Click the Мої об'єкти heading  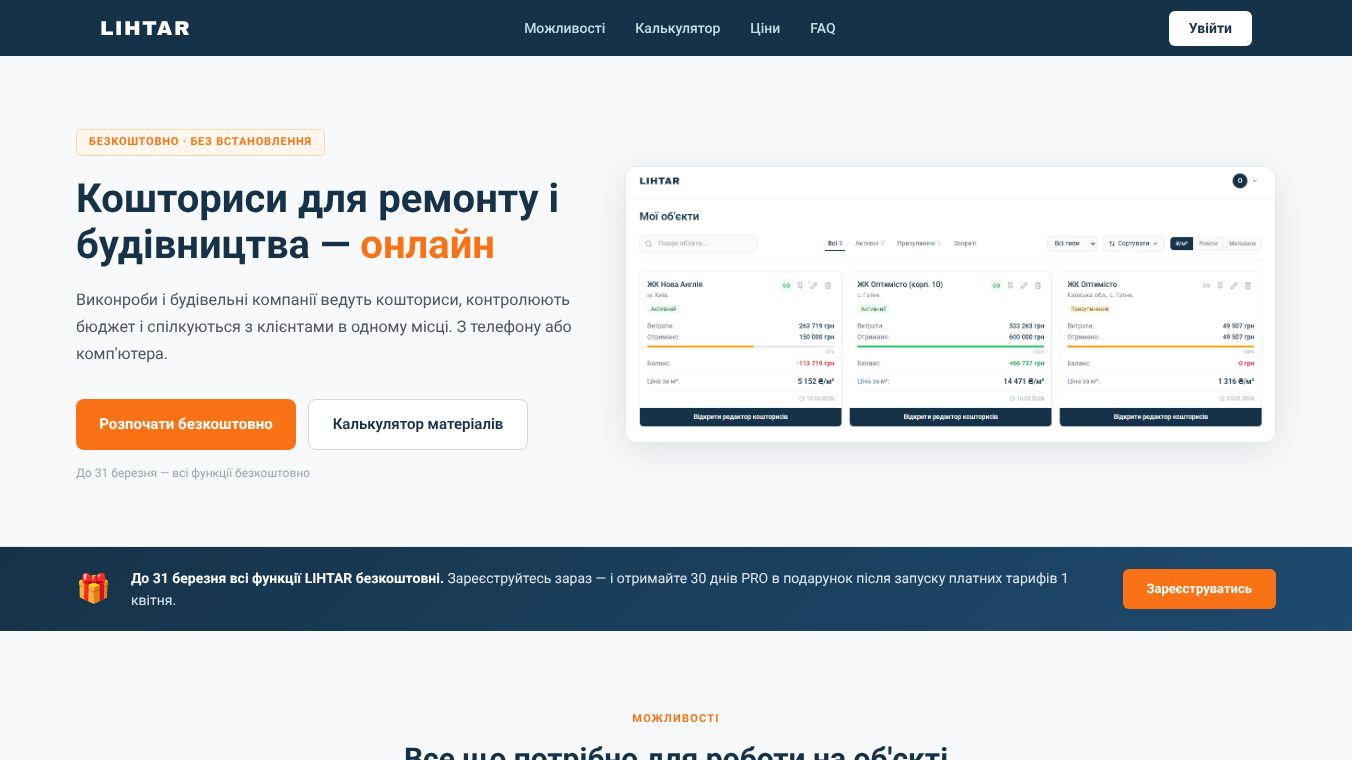tap(669, 216)
